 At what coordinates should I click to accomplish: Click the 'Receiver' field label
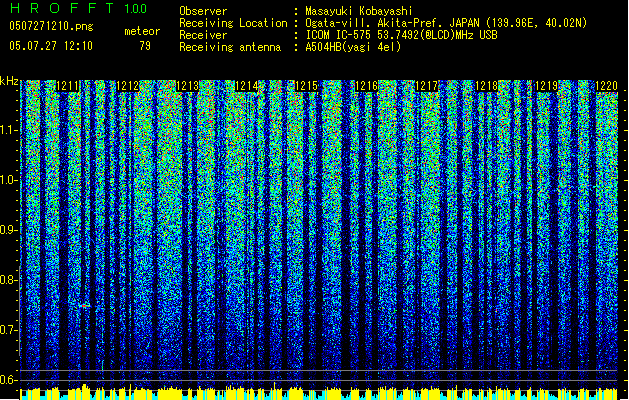pos(203,35)
